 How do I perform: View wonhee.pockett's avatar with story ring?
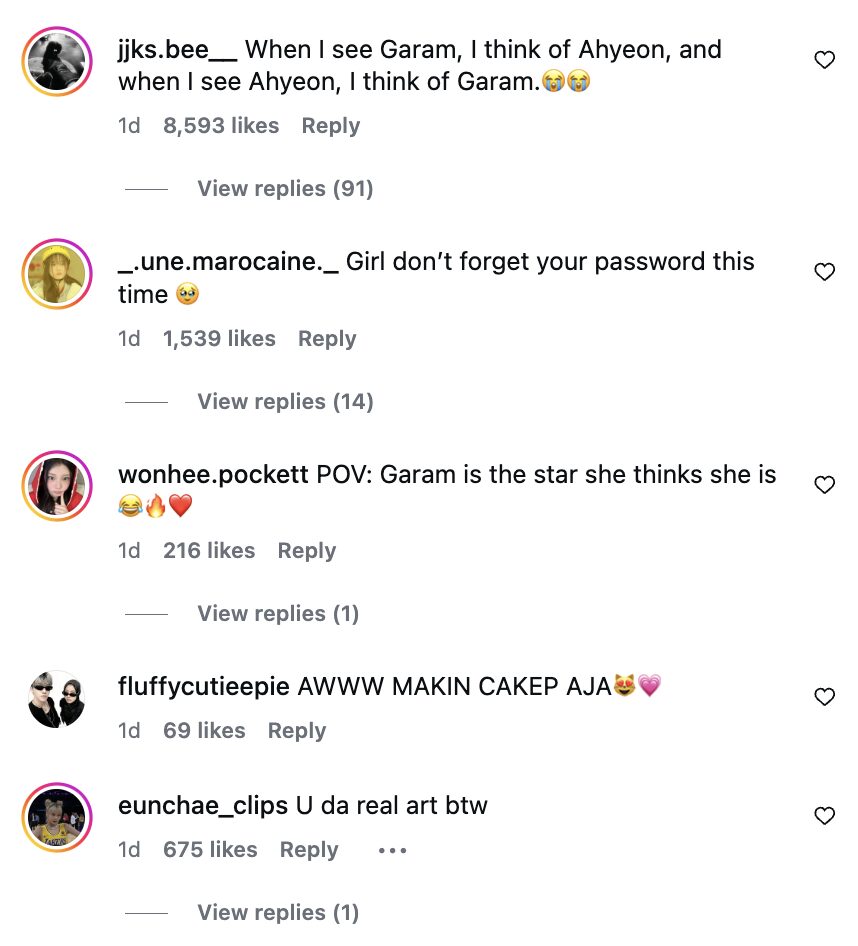pyautogui.click(x=57, y=486)
